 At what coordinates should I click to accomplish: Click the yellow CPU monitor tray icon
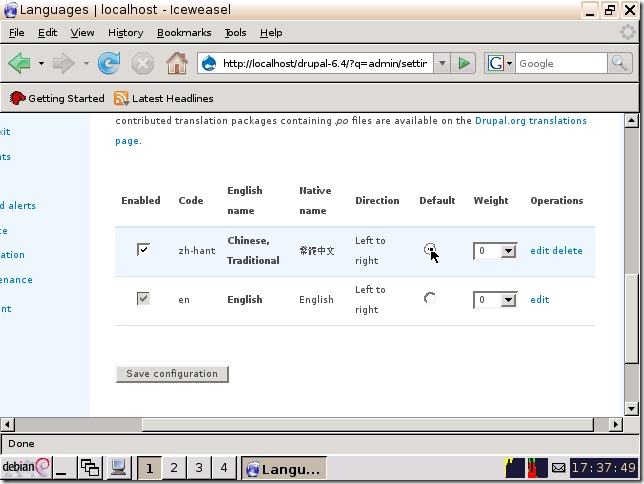[515, 468]
